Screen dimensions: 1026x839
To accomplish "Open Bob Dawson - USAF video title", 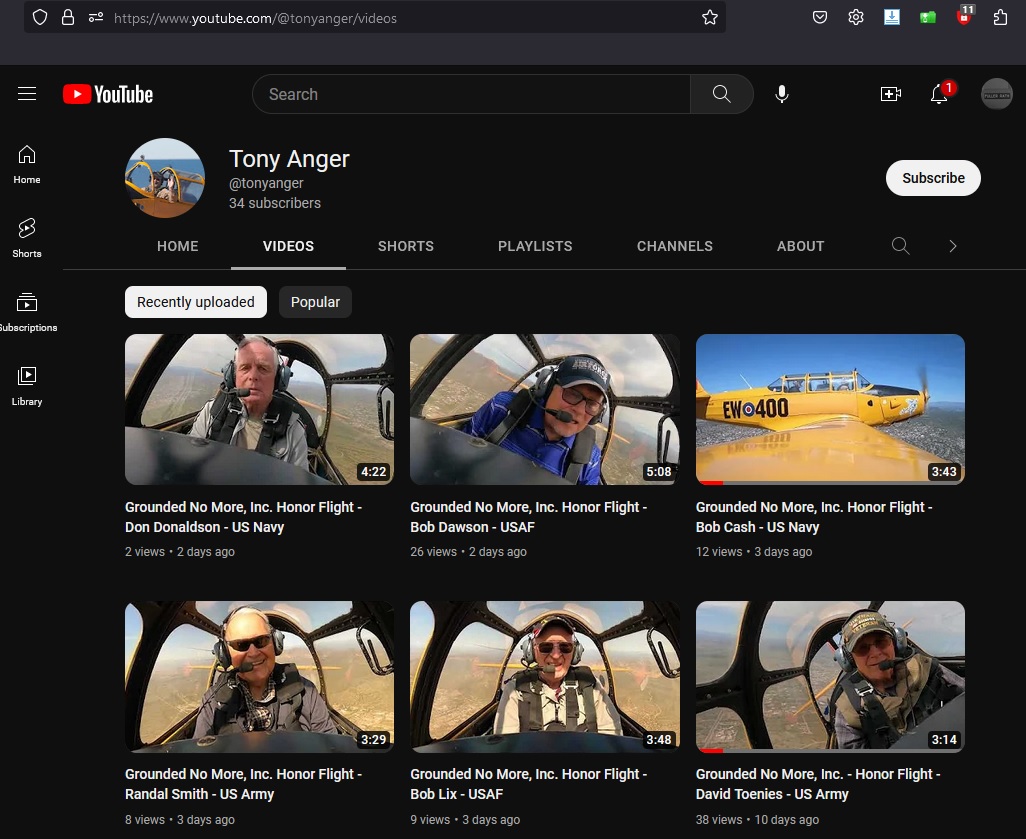I will click(x=528, y=517).
